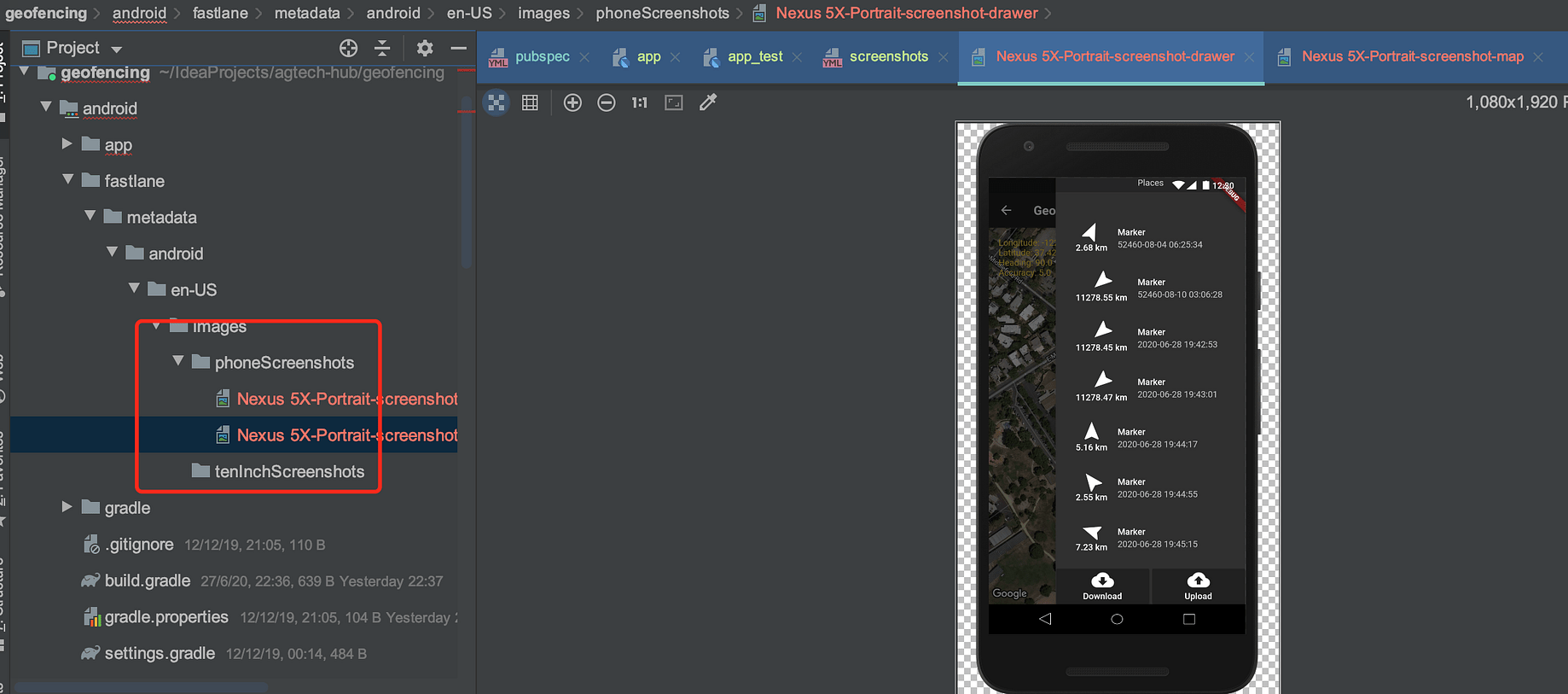Screen dimensions: 1568x694
Task: Expand the gradle folder
Action: (x=67, y=507)
